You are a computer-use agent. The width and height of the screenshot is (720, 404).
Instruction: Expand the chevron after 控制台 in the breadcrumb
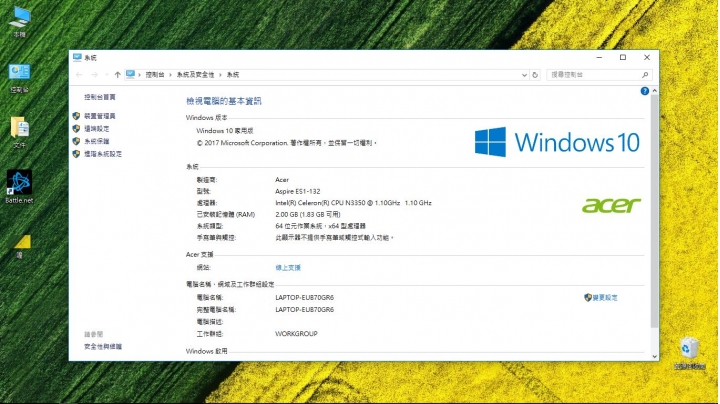point(170,75)
